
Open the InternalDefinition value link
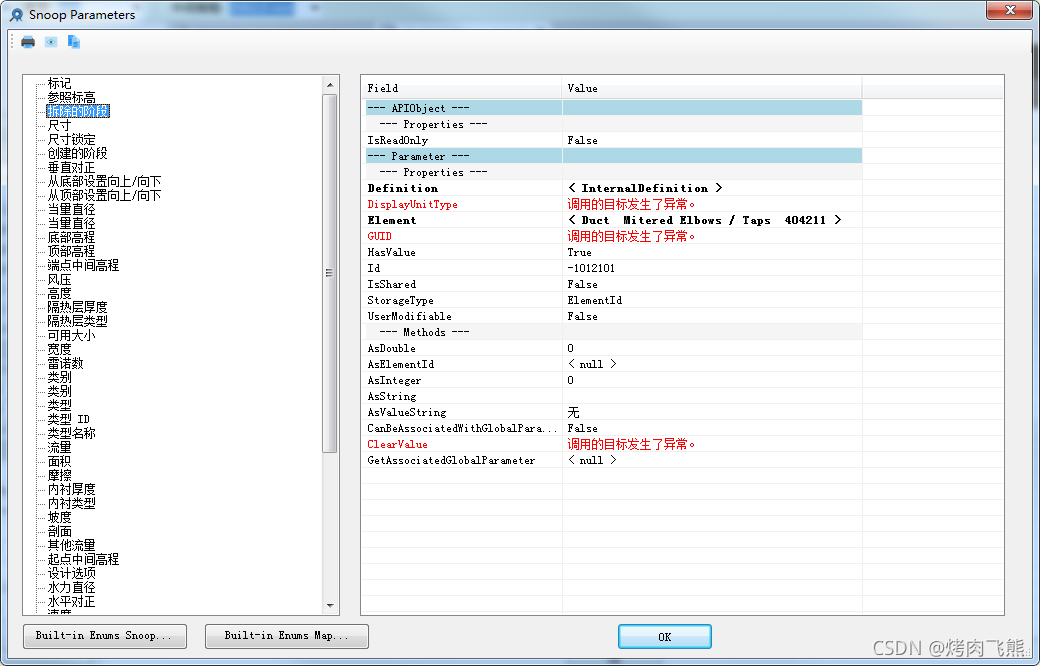coord(645,188)
